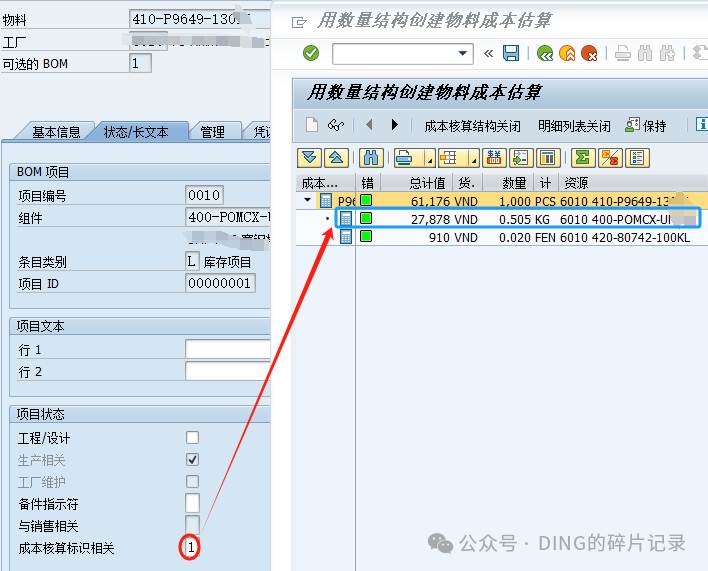708x571 pixels.
Task: Go to previous item with left arrow
Action: coord(369,125)
